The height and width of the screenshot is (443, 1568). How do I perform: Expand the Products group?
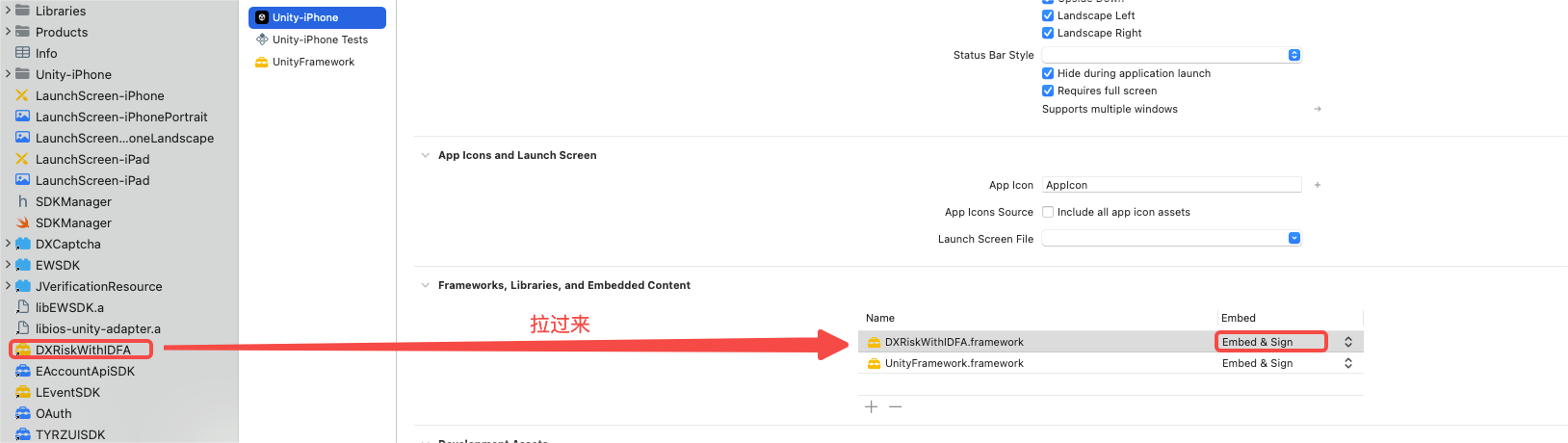(x=8, y=32)
